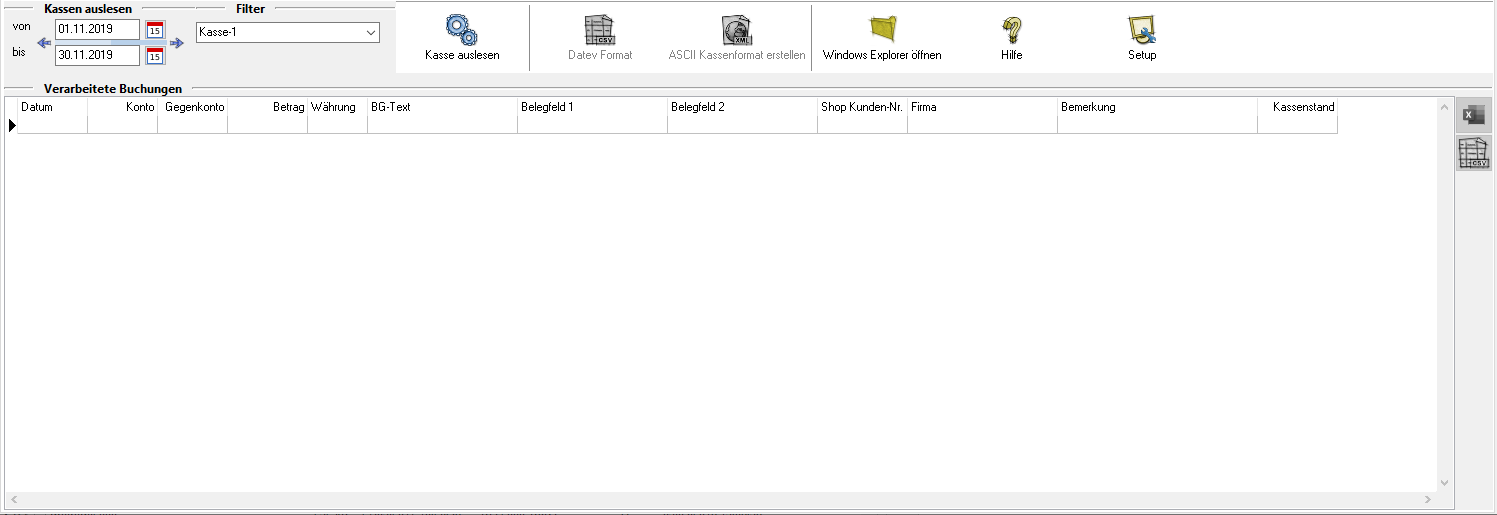1497x515 pixels.
Task: Export table with Excel icon
Action: 1473,115
